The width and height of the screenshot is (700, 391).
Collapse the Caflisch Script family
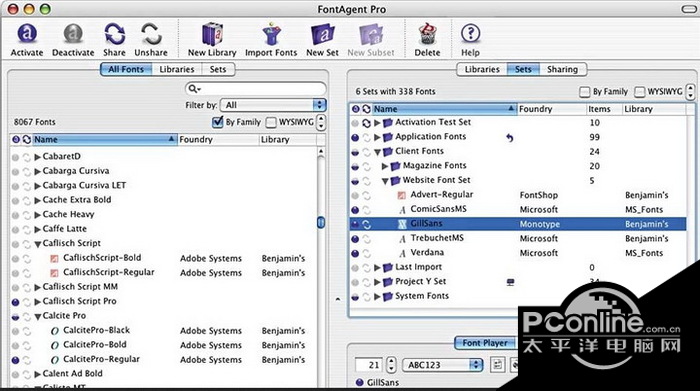pos(38,244)
